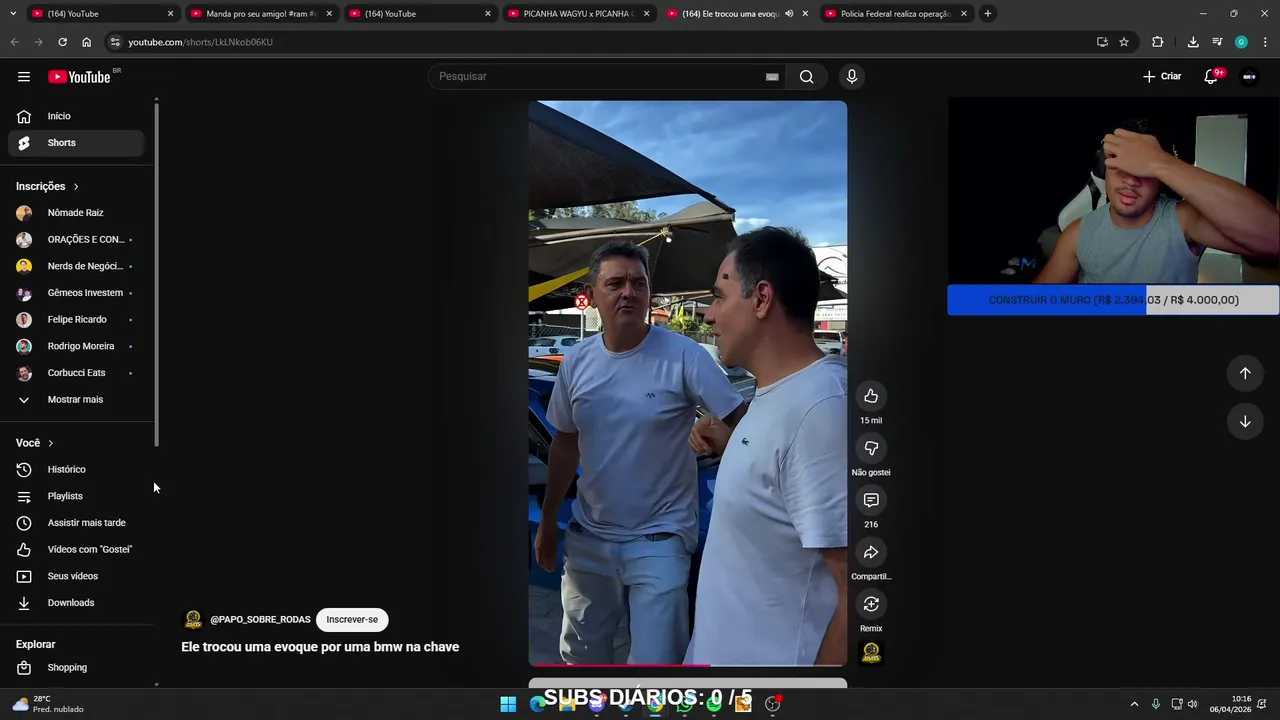Click the search magnifier button
Screen dimensions: 1280x720
click(806, 77)
